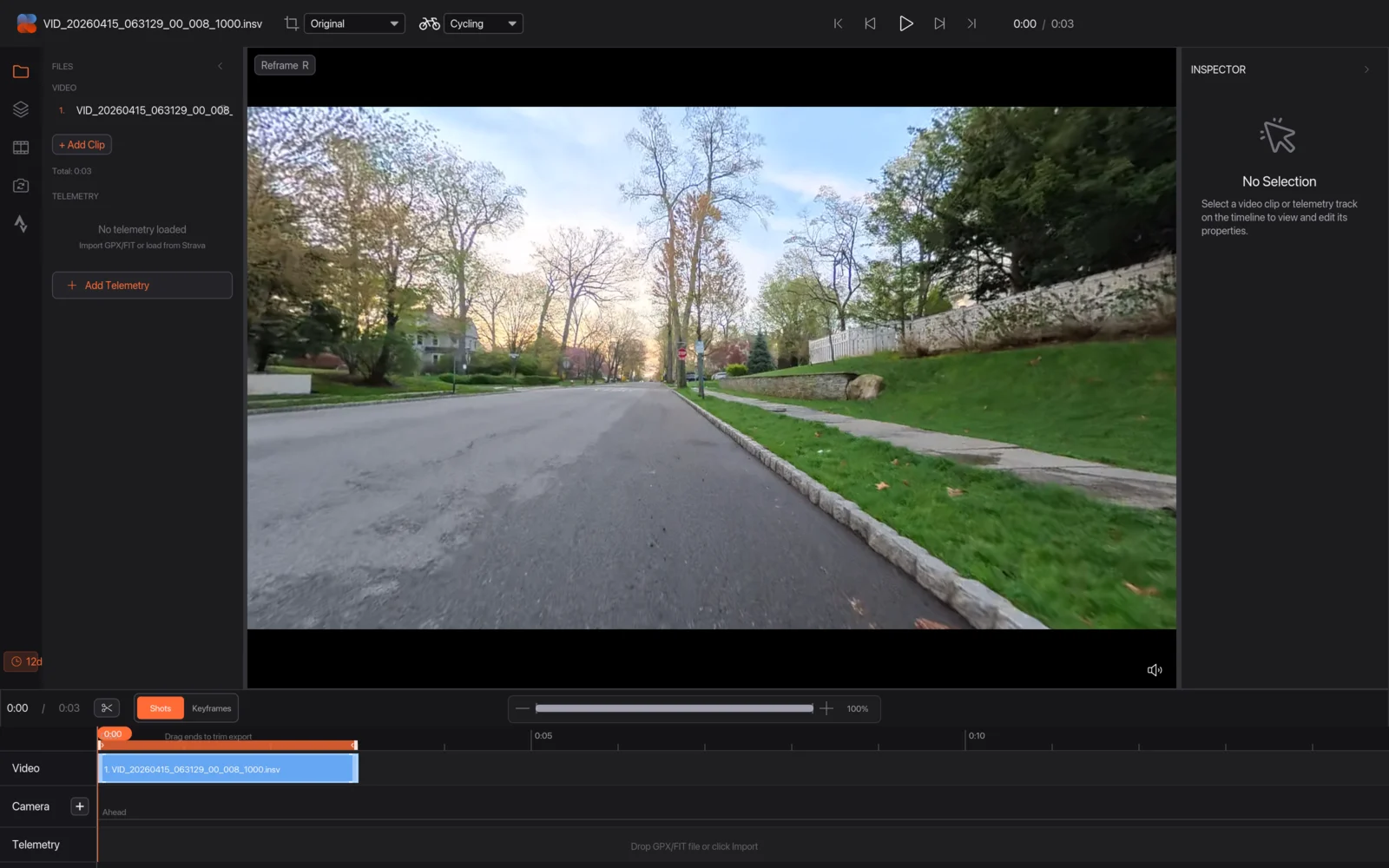Viewport: 1389px width, 868px height.
Task: Toggle the Reframe R button
Action: [285, 65]
